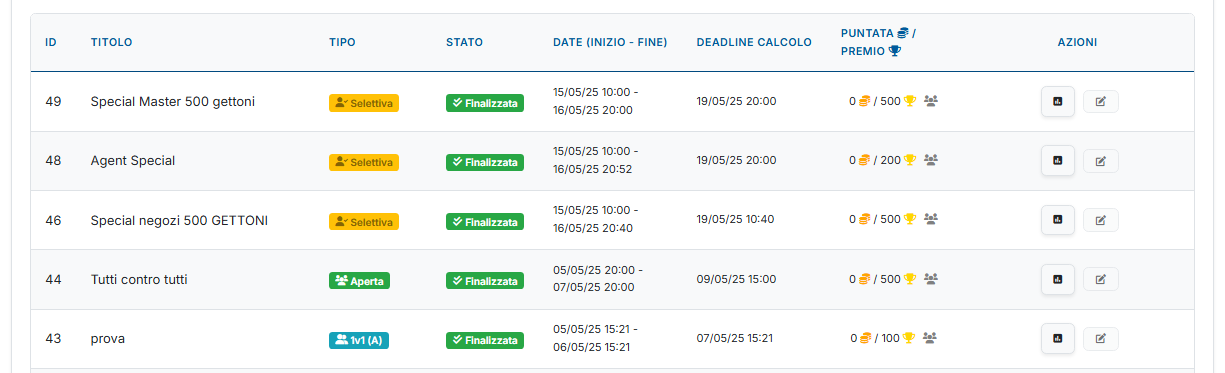Click the Aperta type badge
1225x373 pixels.
[x=359, y=281]
